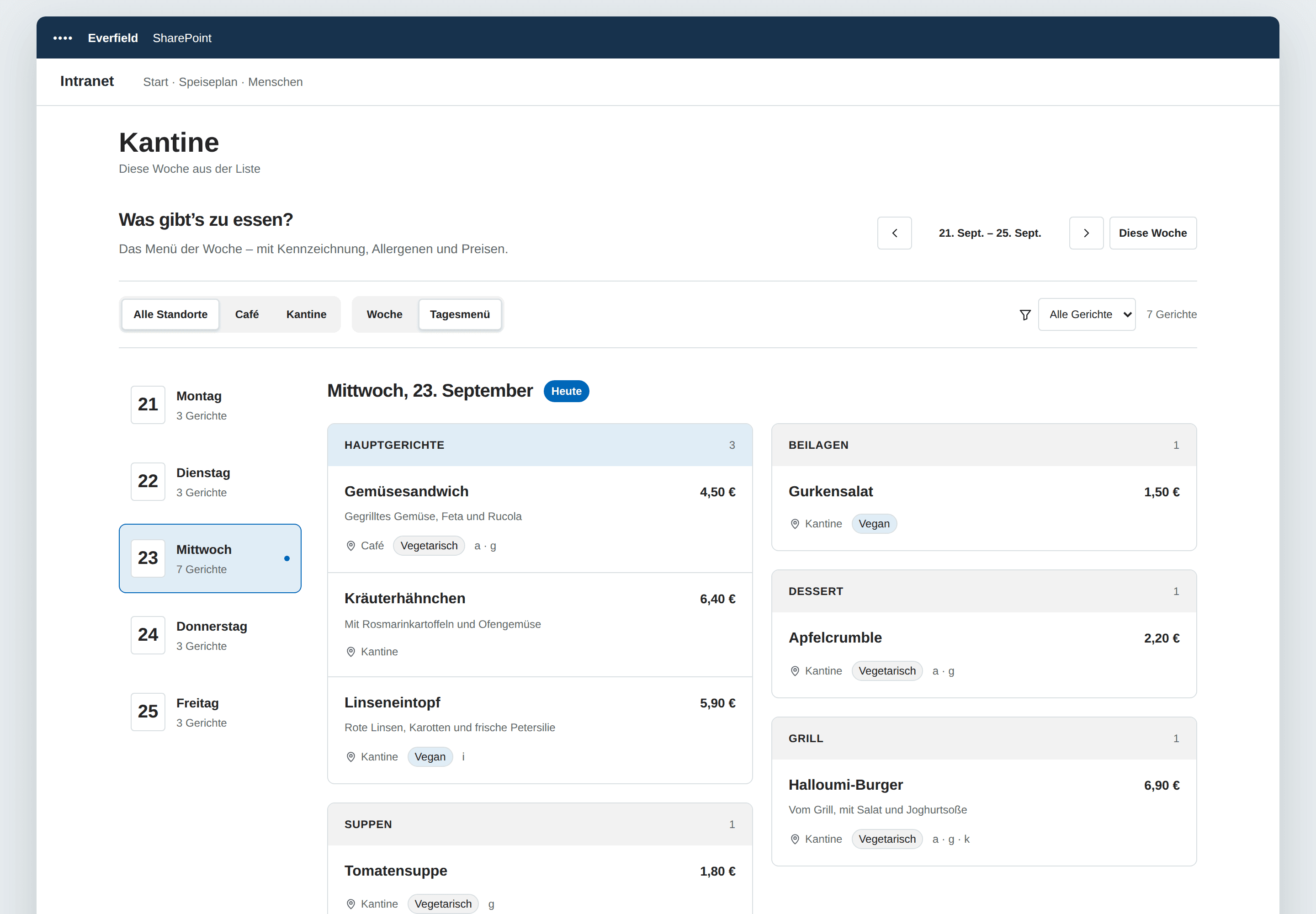Click the Heute badge
Viewport: 1316px width, 914px height.
pos(566,391)
